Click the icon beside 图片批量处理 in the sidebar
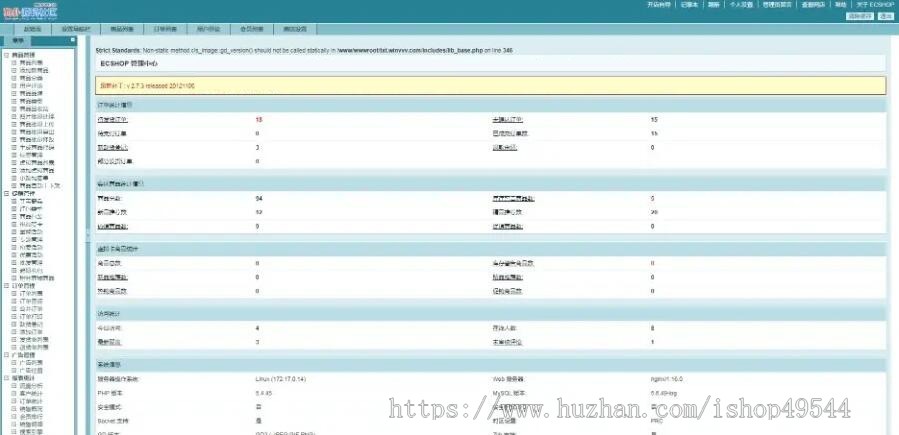 (14, 116)
